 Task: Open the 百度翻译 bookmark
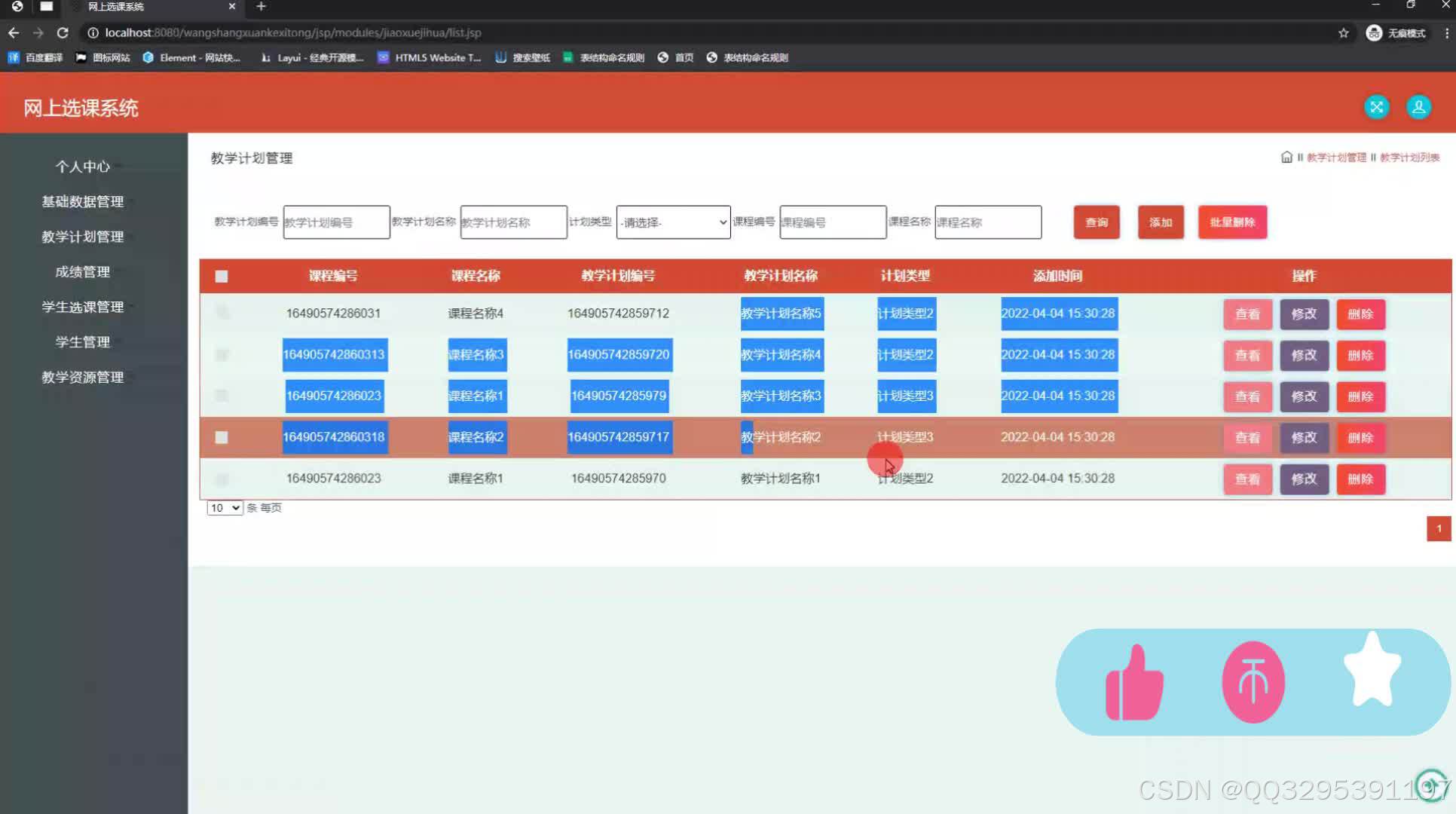(35, 57)
